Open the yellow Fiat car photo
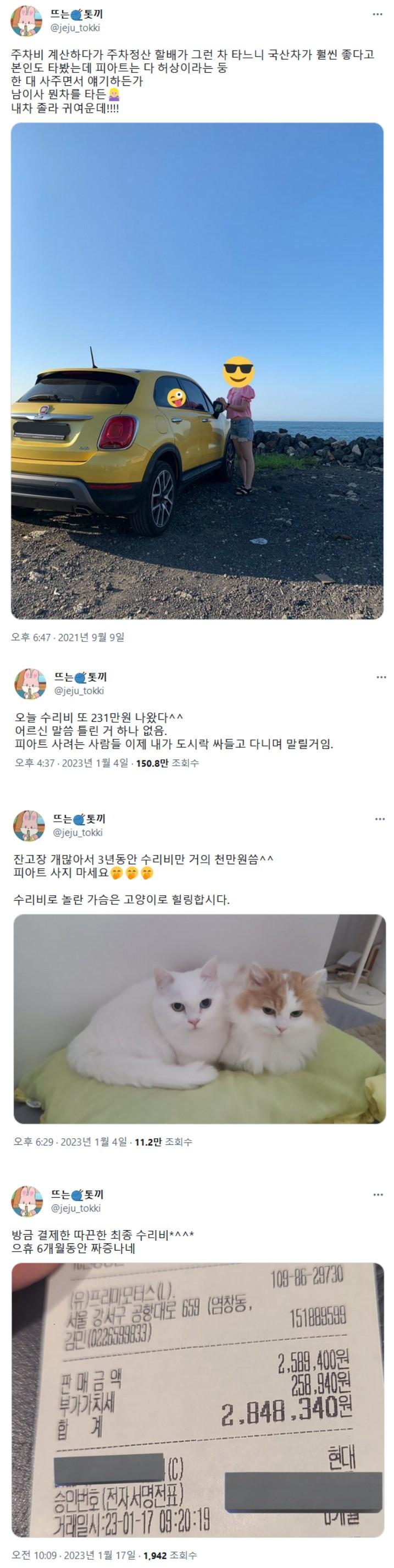 point(197,371)
